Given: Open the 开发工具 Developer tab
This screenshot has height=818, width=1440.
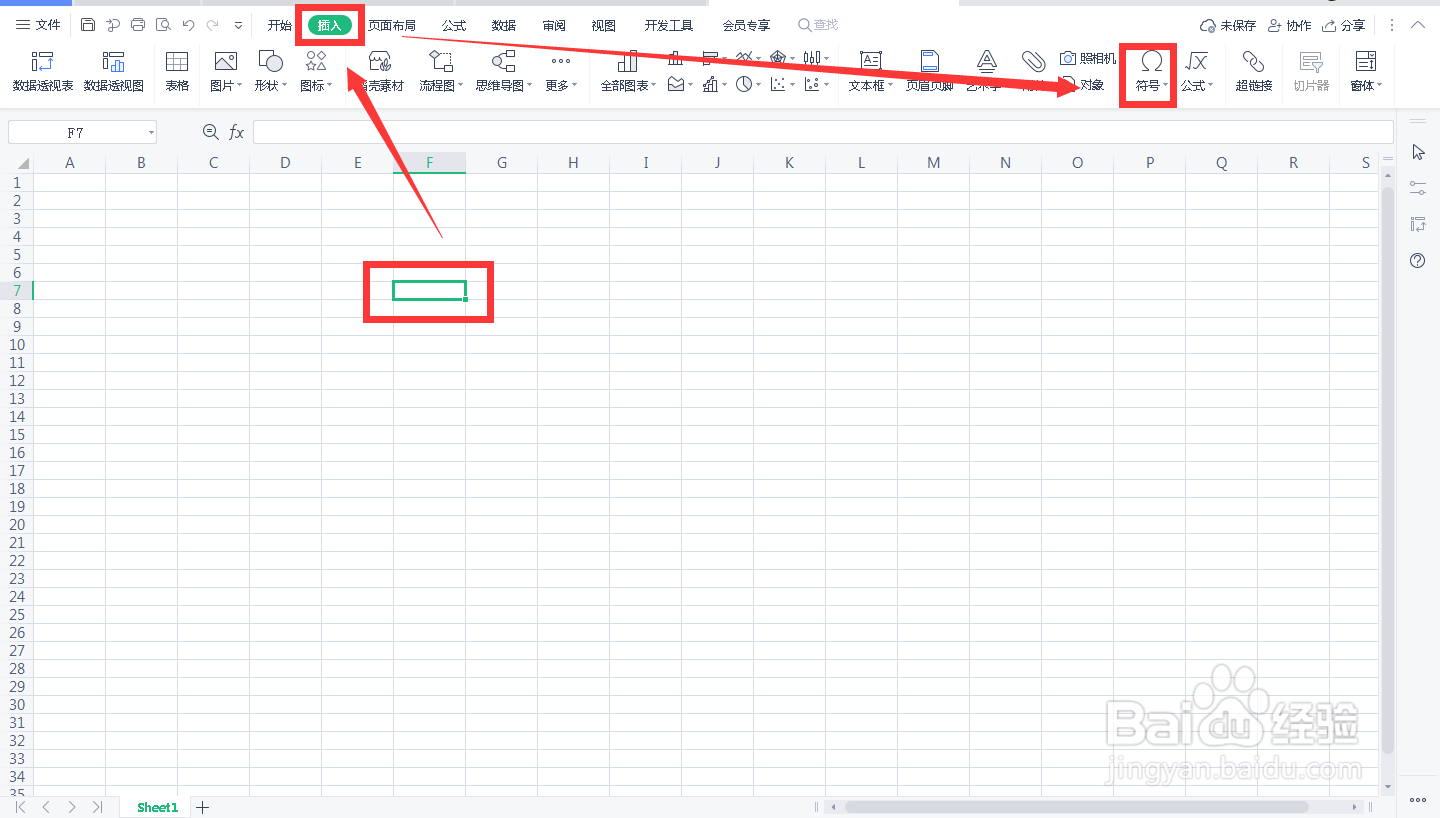Looking at the screenshot, I should point(669,25).
